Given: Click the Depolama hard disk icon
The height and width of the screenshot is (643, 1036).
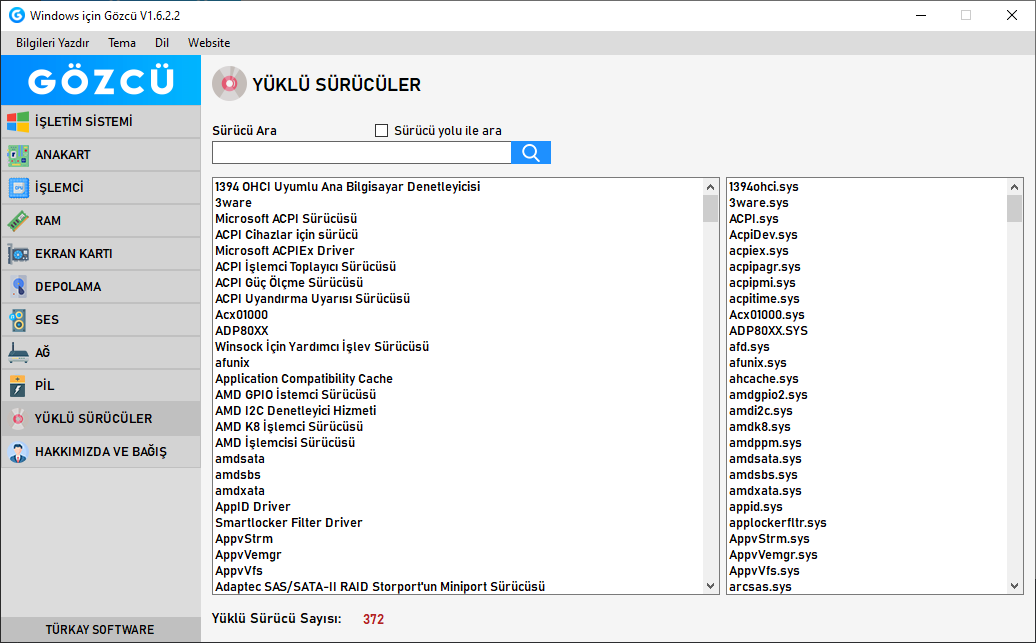Looking at the screenshot, I should click(x=18, y=287).
